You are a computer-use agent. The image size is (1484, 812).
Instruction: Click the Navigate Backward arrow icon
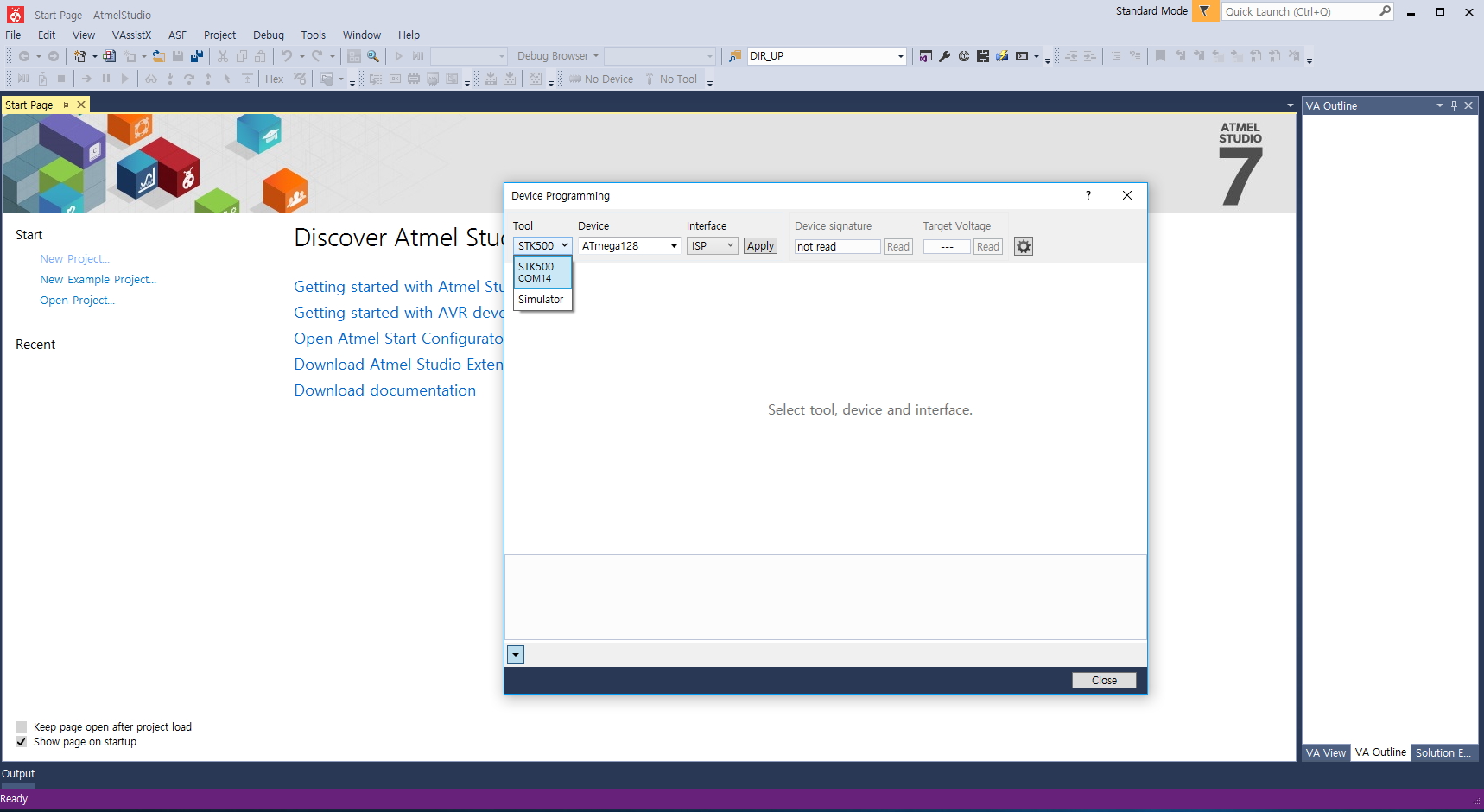point(24,56)
